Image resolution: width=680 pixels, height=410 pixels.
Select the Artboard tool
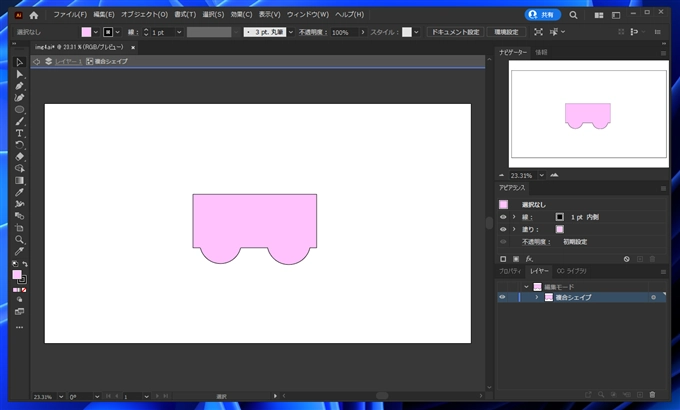19,227
